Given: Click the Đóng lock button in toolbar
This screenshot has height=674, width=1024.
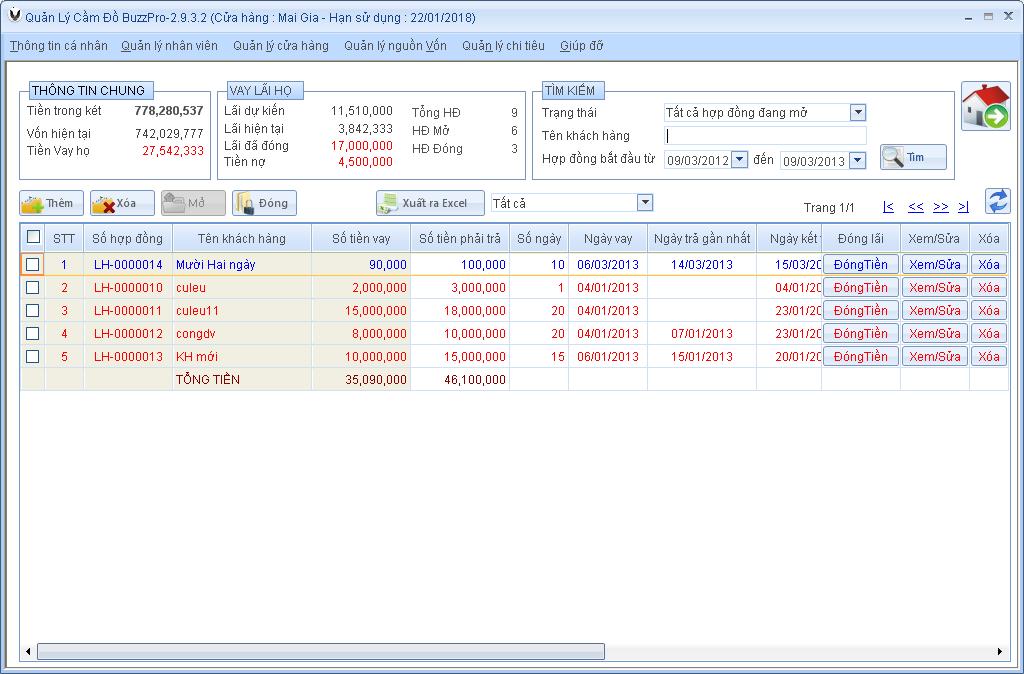Looking at the screenshot, I should 264,203.
